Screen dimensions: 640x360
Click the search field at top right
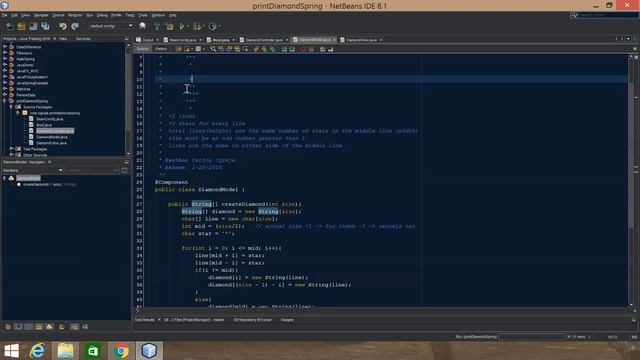[x=608, y=15]
